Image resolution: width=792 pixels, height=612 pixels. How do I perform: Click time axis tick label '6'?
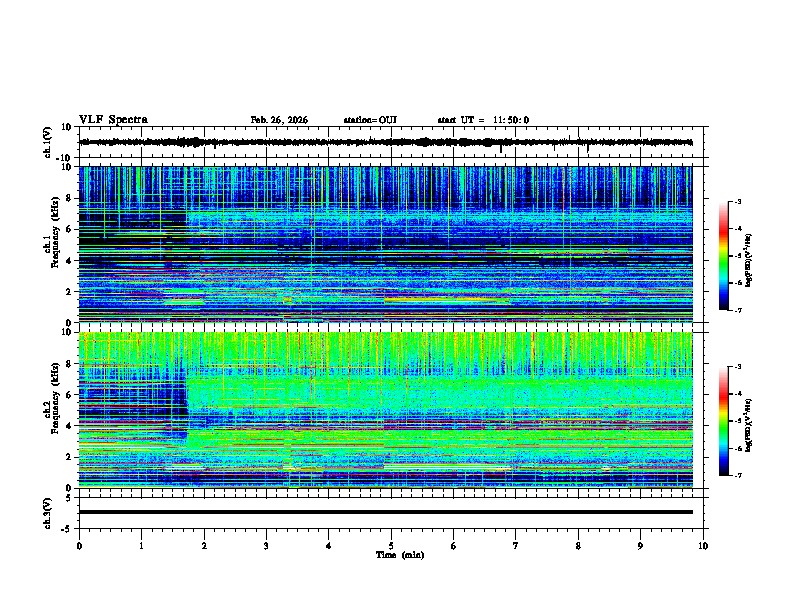click(x=454, y=546)
